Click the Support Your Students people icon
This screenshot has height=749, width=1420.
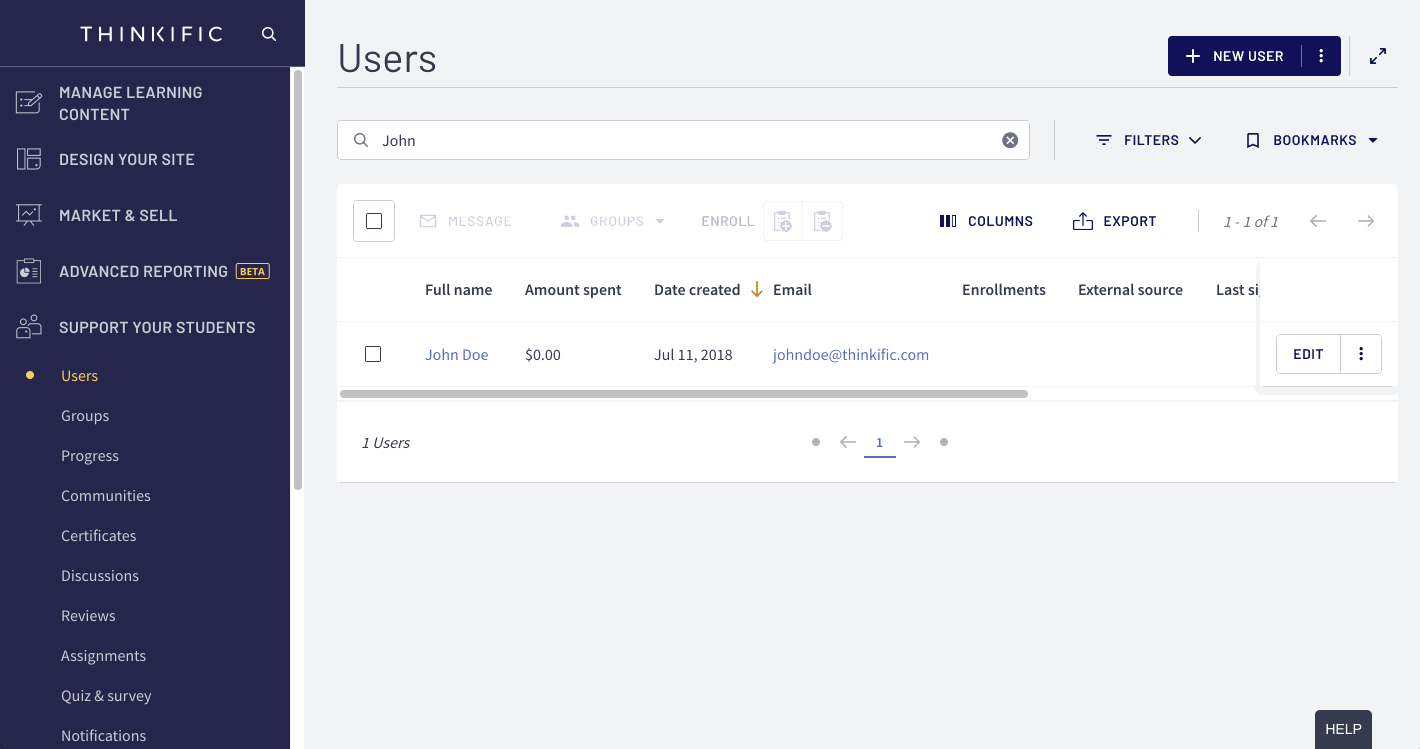point(28,326)
